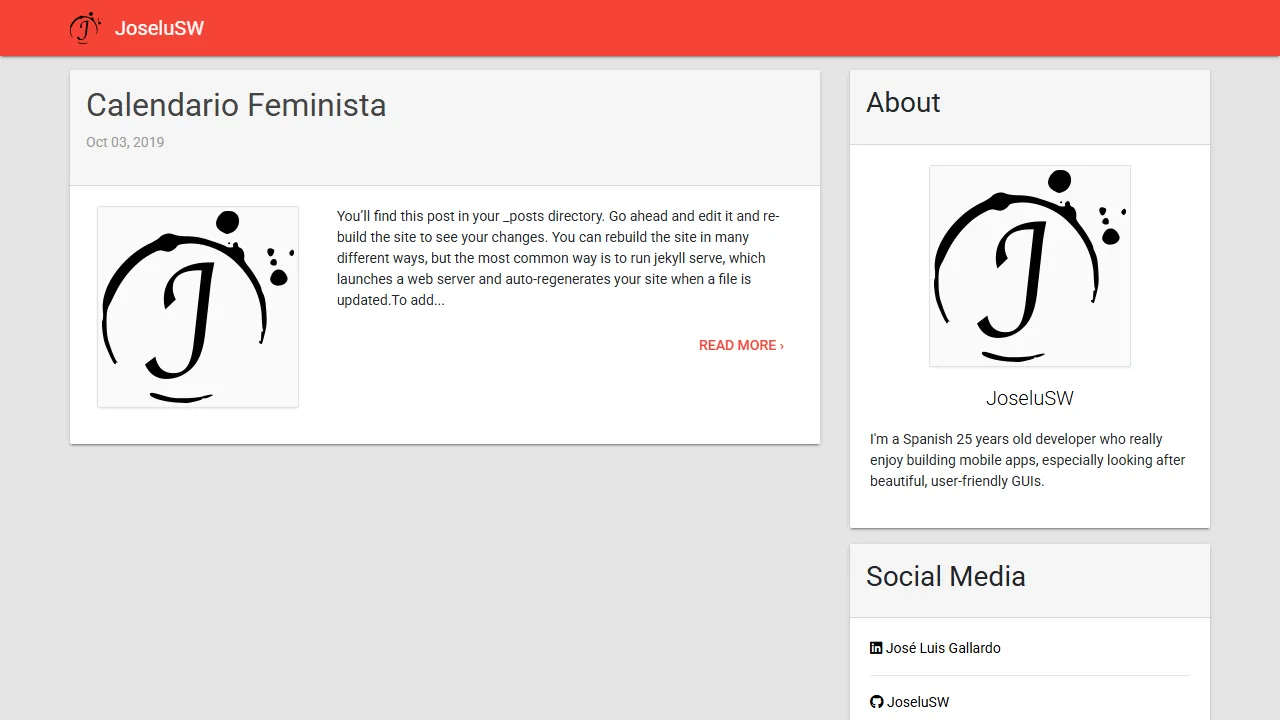This screenshot has width=1280, height=720.
Task: Select the post excerpt text paragraph
Action: [558, 257]
